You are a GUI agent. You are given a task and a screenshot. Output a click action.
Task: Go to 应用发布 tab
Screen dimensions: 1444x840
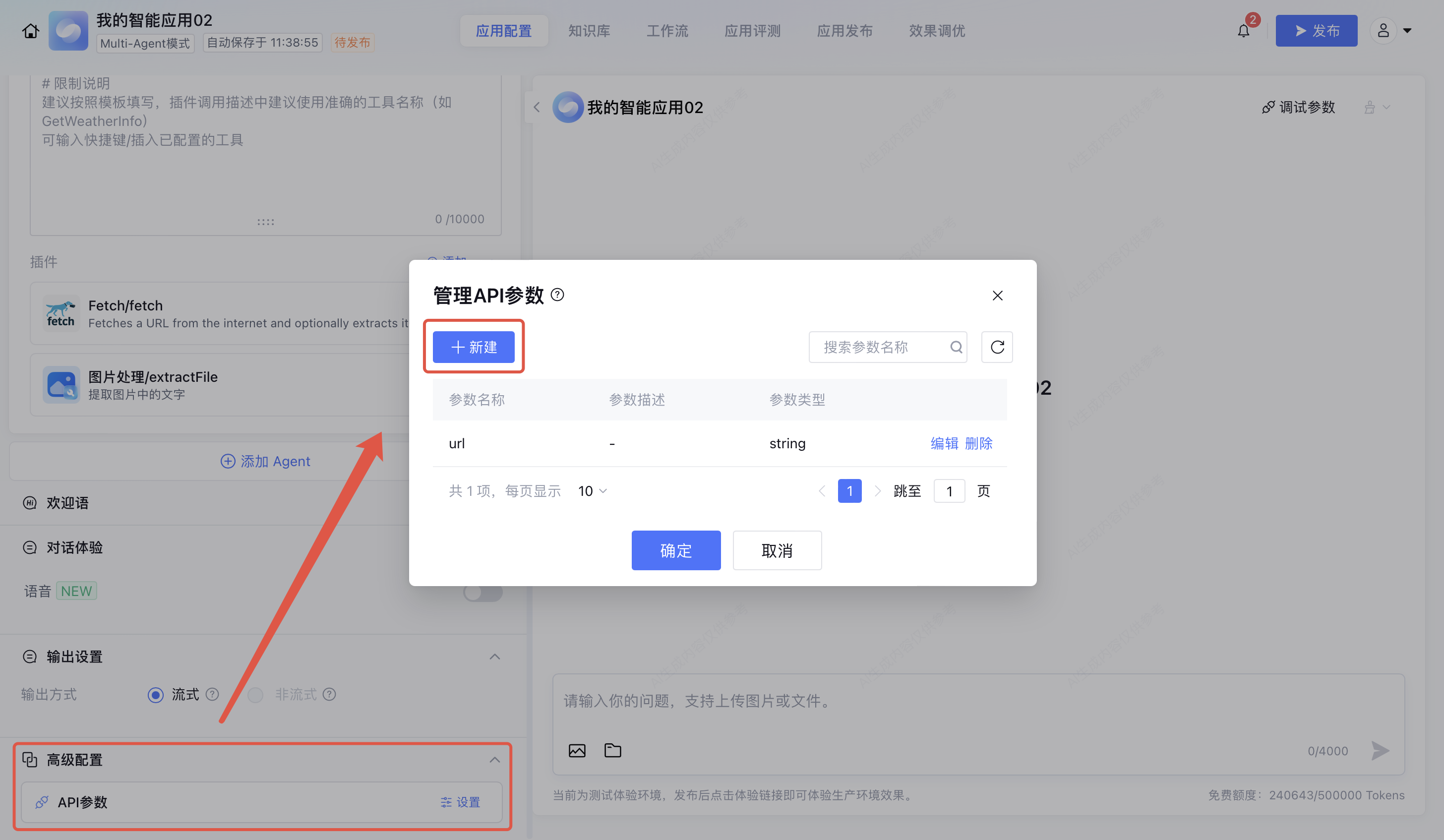844,30
